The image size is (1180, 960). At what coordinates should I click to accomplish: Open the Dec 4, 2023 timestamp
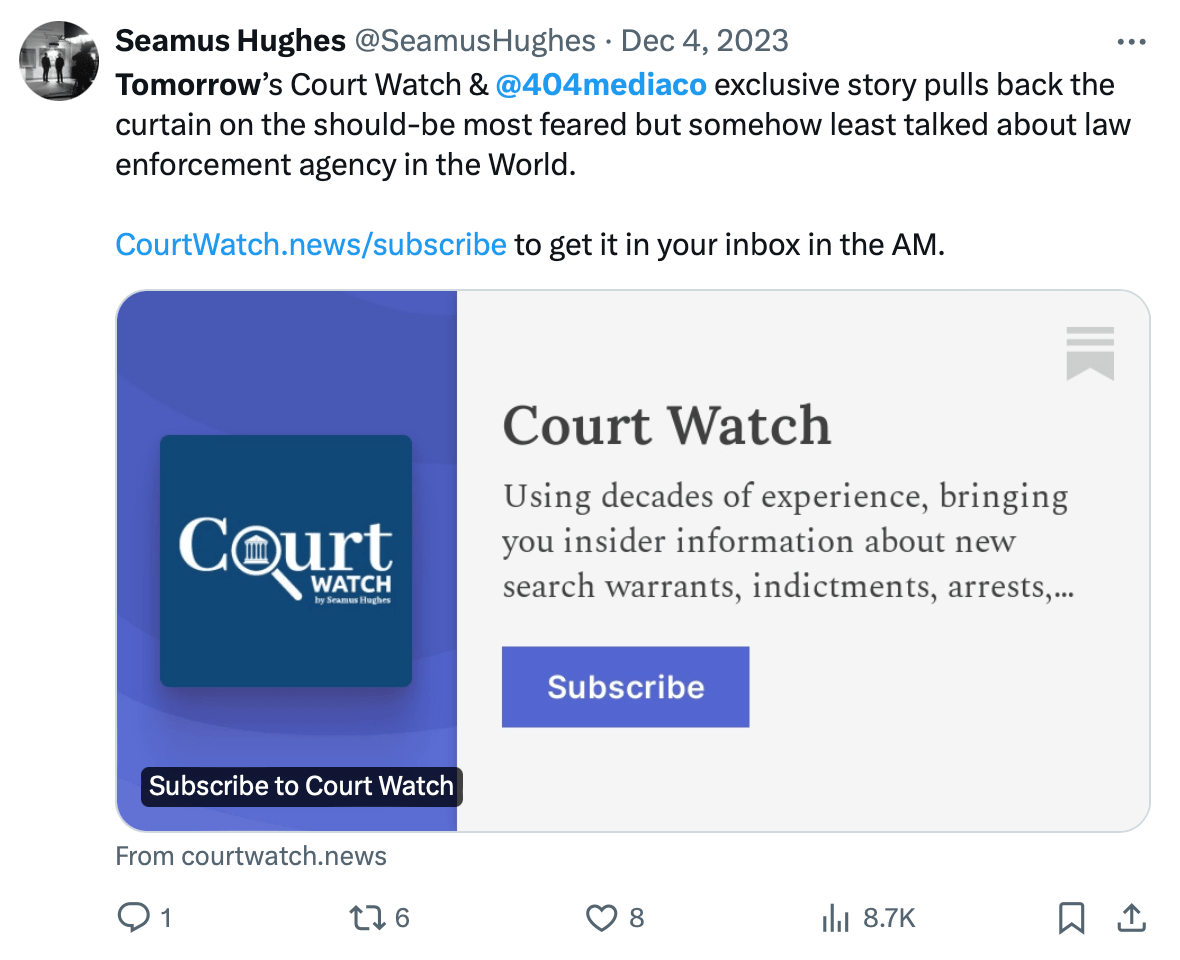pyautogui.click(x=704, y=41)
